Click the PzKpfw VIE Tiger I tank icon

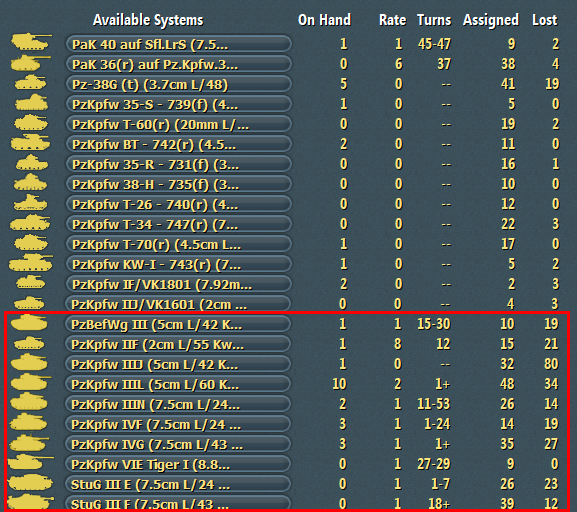(x=31, y=462)
